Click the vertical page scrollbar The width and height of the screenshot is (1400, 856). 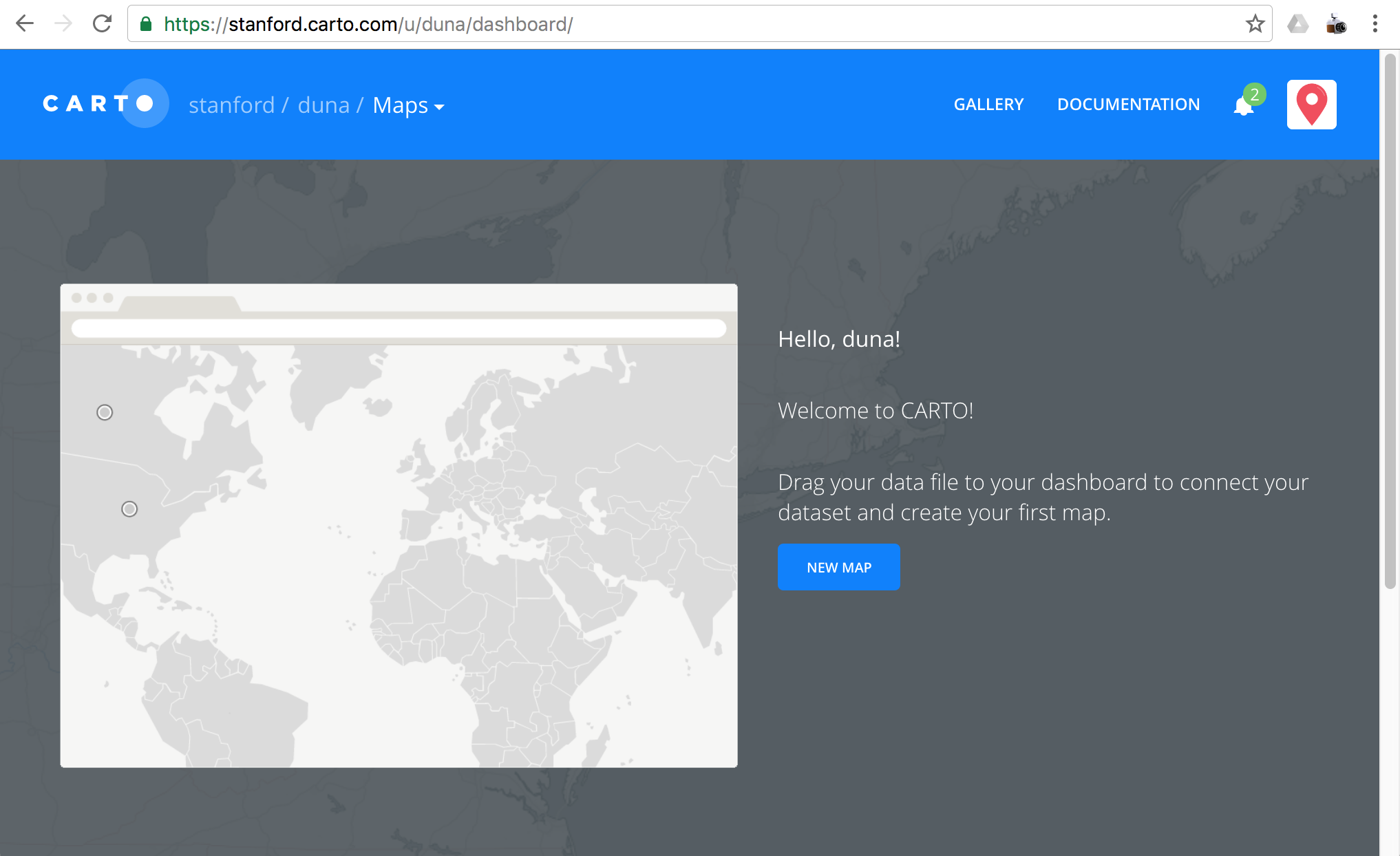click(x=1390, y=321)
